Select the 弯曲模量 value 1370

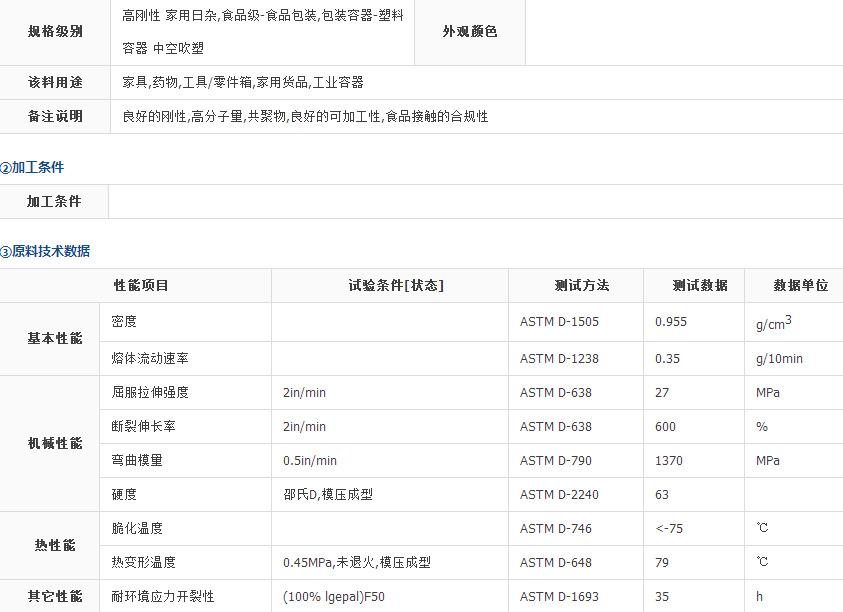(669, 460)
